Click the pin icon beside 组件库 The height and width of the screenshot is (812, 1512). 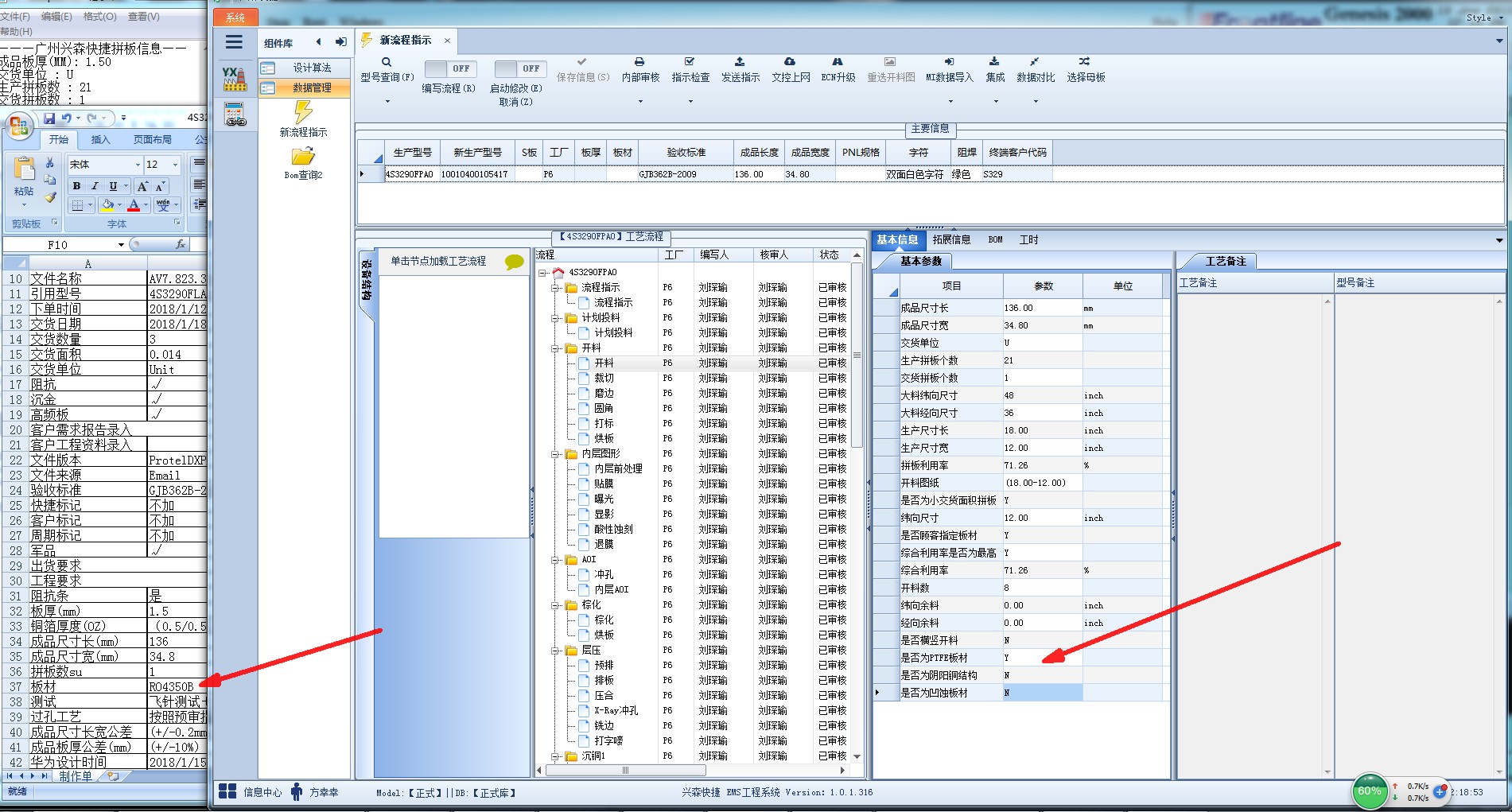coord(340,42)
